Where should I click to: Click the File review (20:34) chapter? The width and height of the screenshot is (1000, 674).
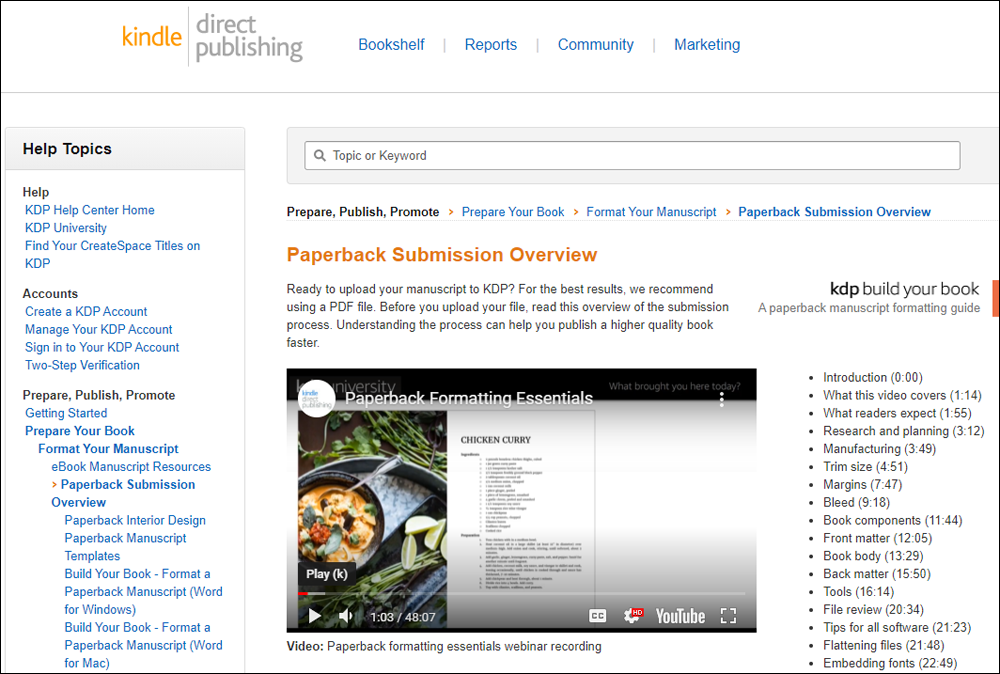click(873, 609)
